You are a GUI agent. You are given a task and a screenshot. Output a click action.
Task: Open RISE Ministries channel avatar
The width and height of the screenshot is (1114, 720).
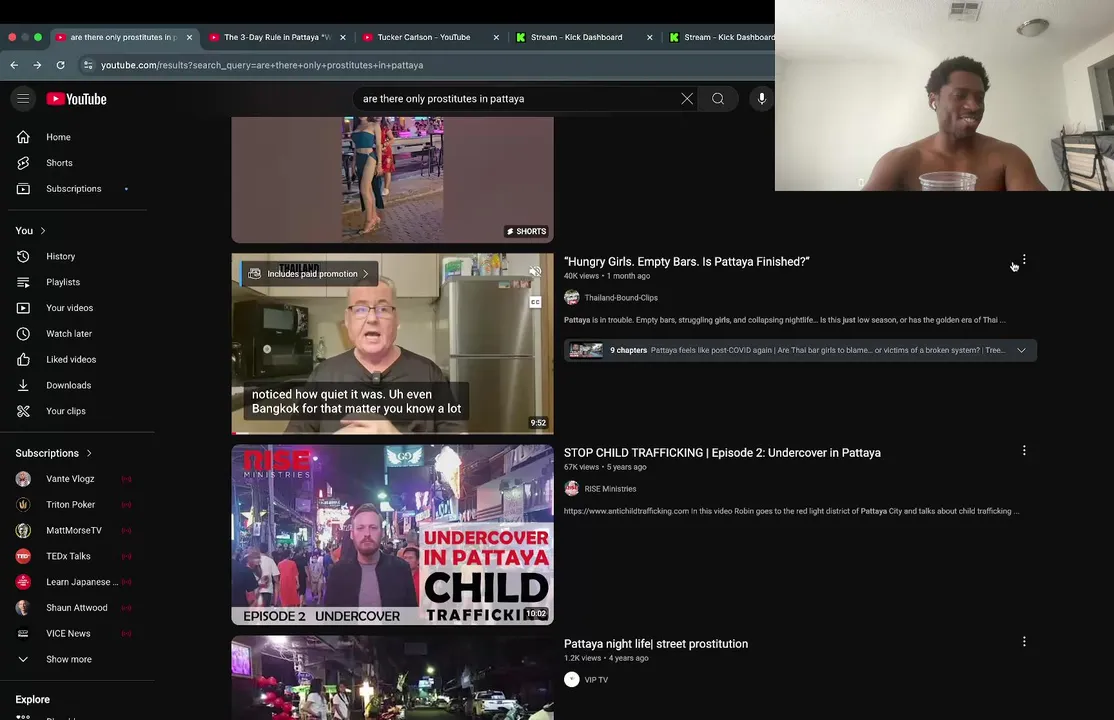572,488
